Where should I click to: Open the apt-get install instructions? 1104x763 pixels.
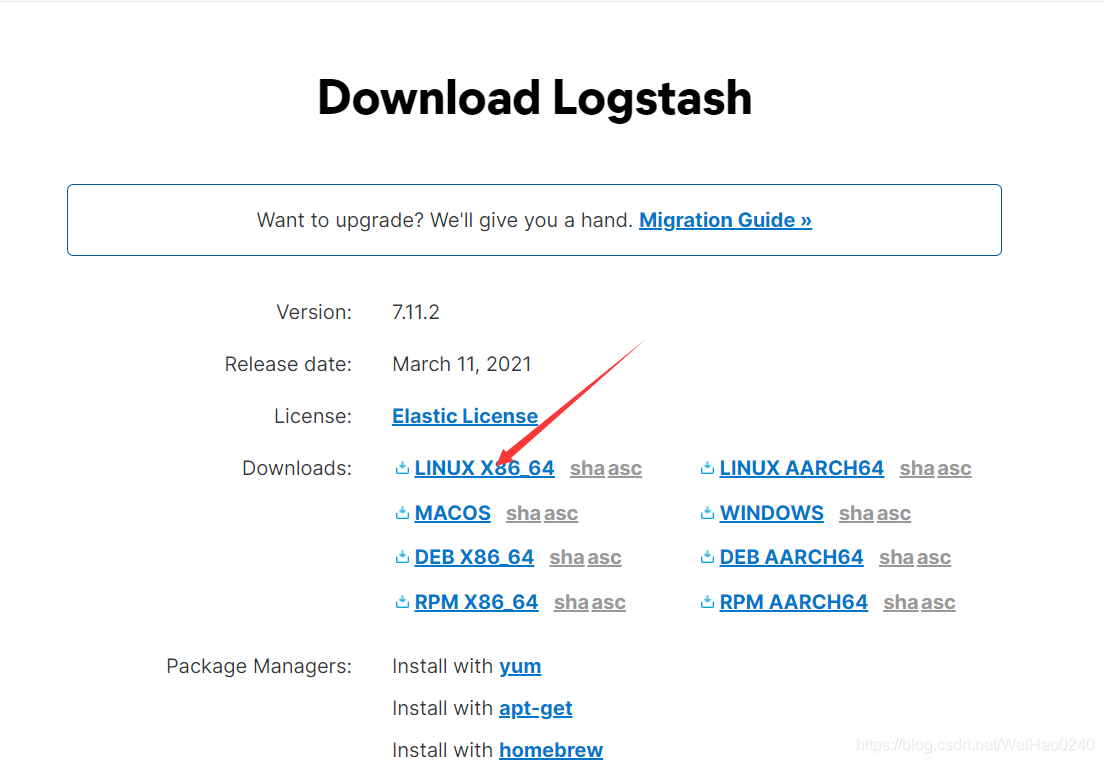click(x=535, y=708)
